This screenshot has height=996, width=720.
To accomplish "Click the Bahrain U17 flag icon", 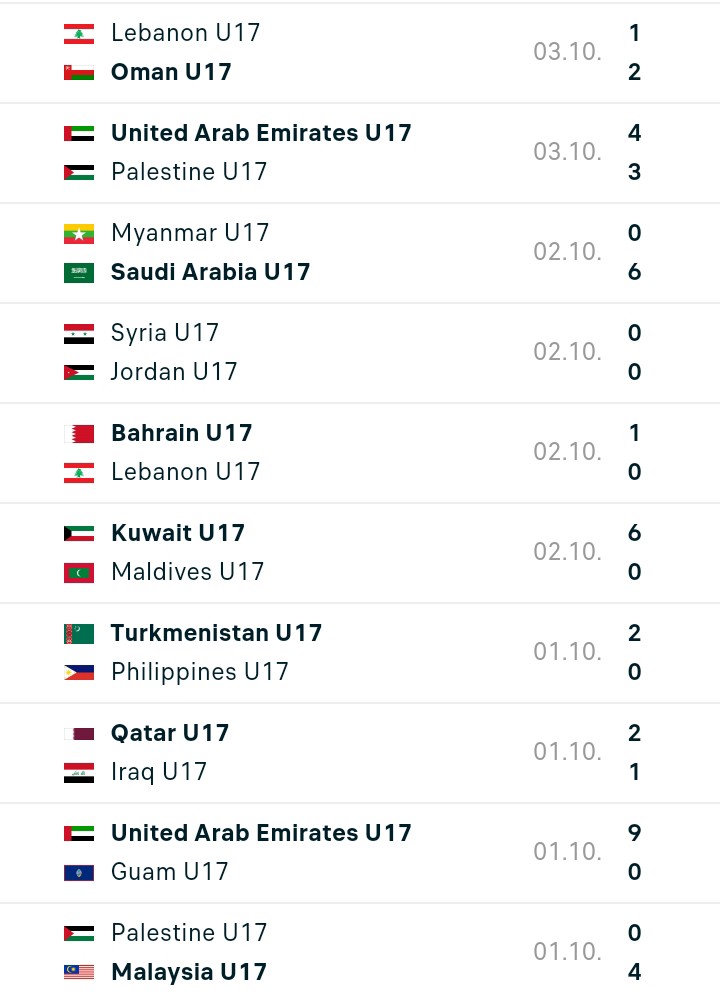I will 79,434.
